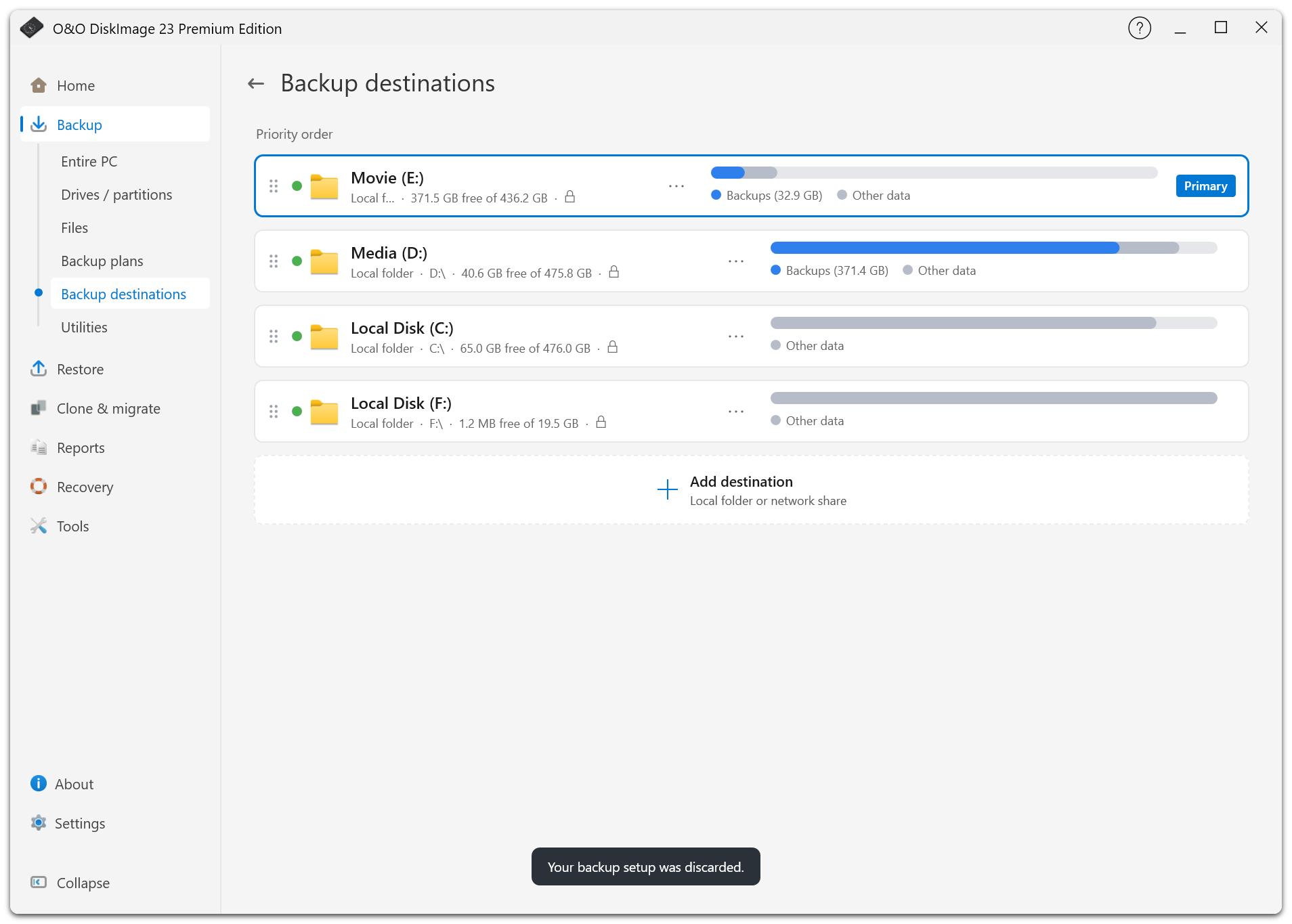Viewport: 1292px width, 924px height.
Task: Click the drag handle of Media (D:)
Action: [x=274, y=261]
